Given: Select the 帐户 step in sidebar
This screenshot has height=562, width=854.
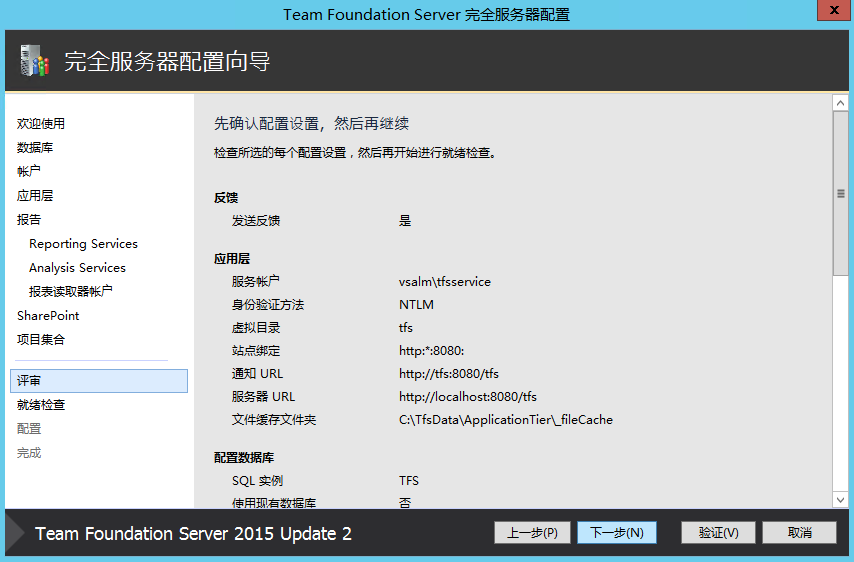Looking at the screenshot, I should [x=28, y=172].
